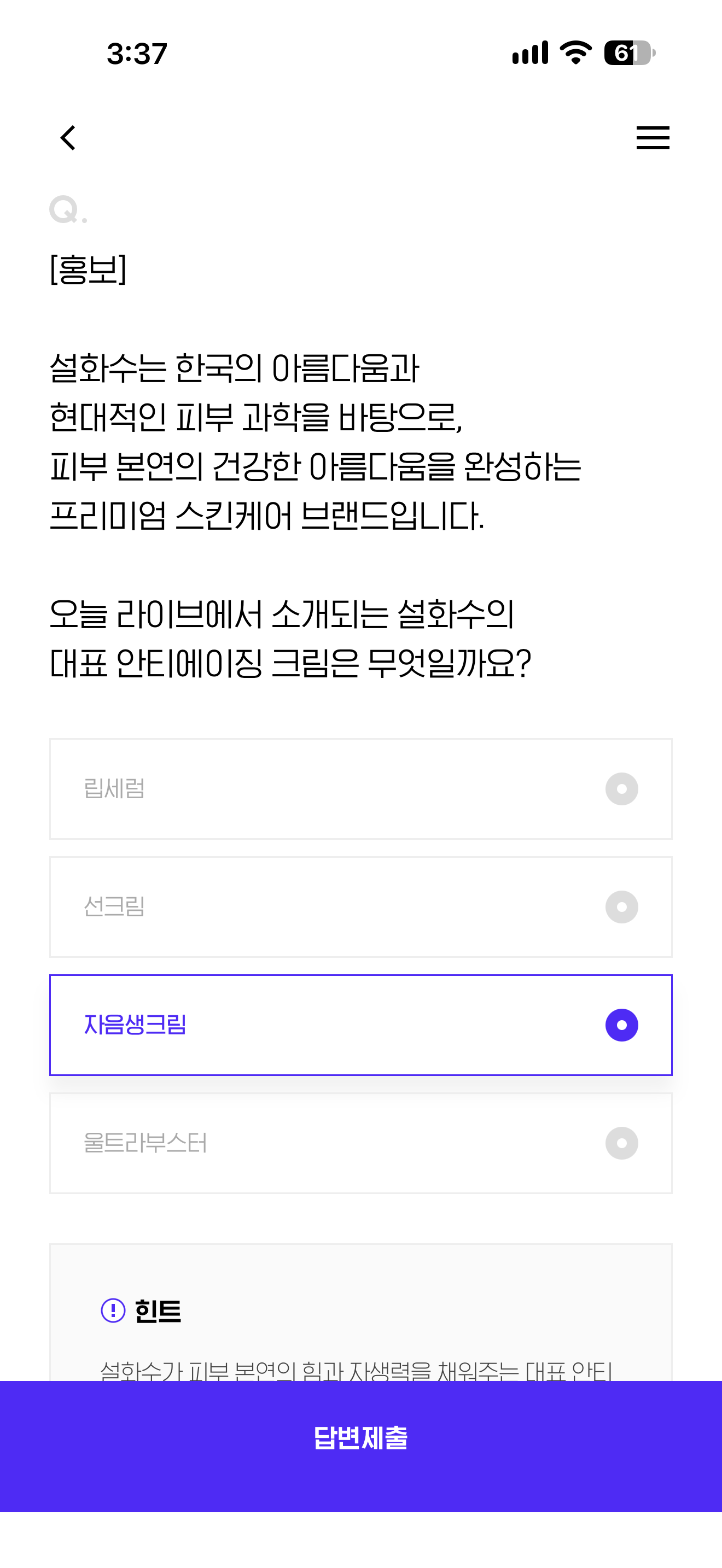Select the 울트라부스터 radio button

pyautogui.click(x=621, y=1143)
